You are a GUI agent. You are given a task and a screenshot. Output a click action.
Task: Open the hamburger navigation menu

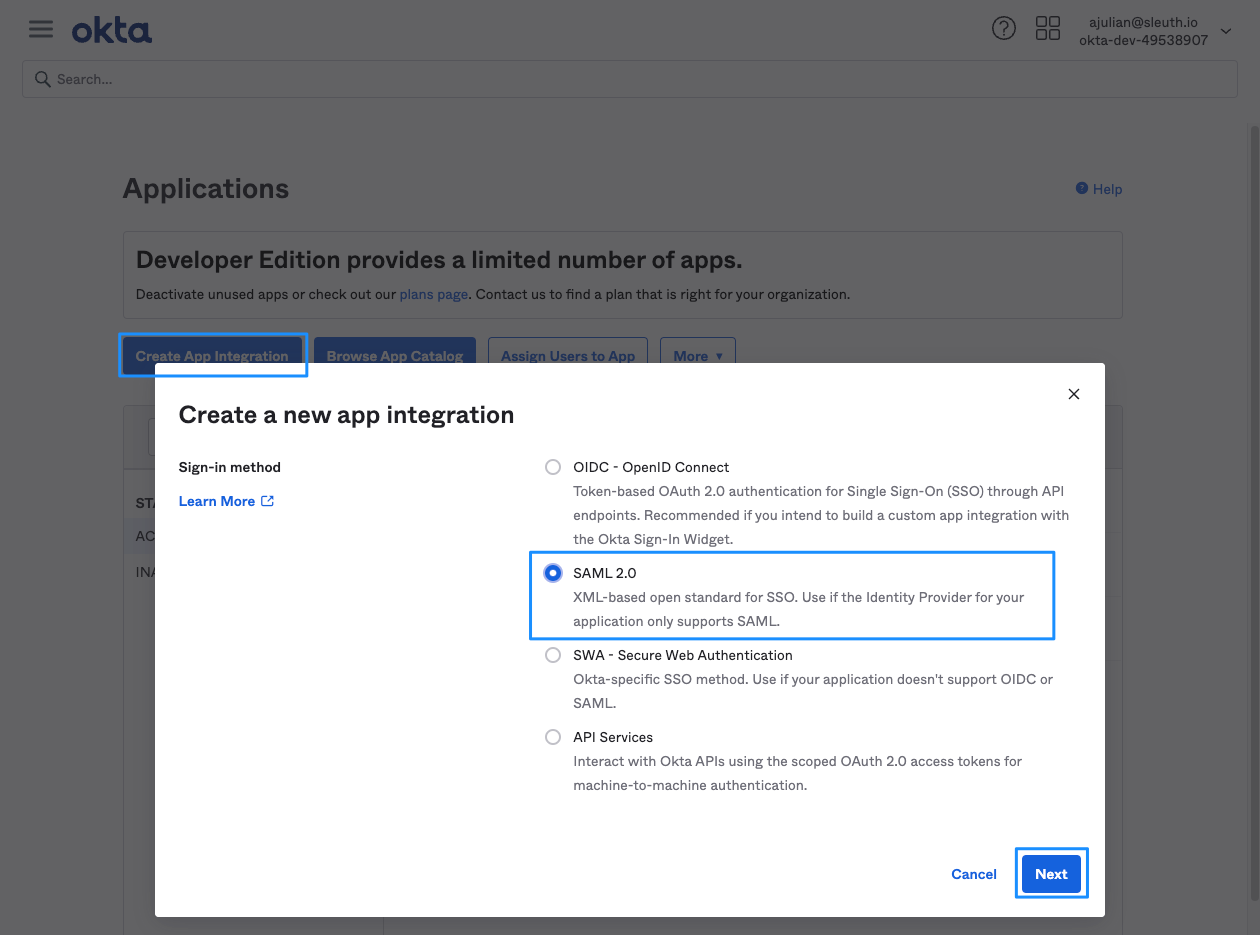click(41, 29)
